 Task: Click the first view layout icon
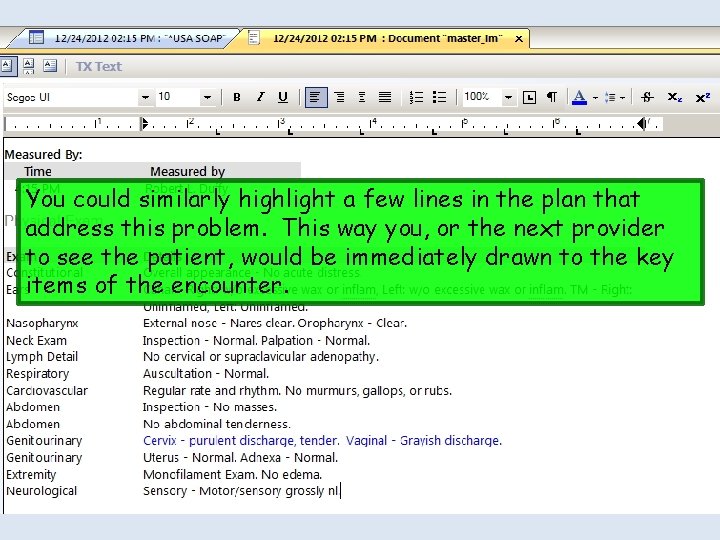pyautogui.click(x=7, y=66)
